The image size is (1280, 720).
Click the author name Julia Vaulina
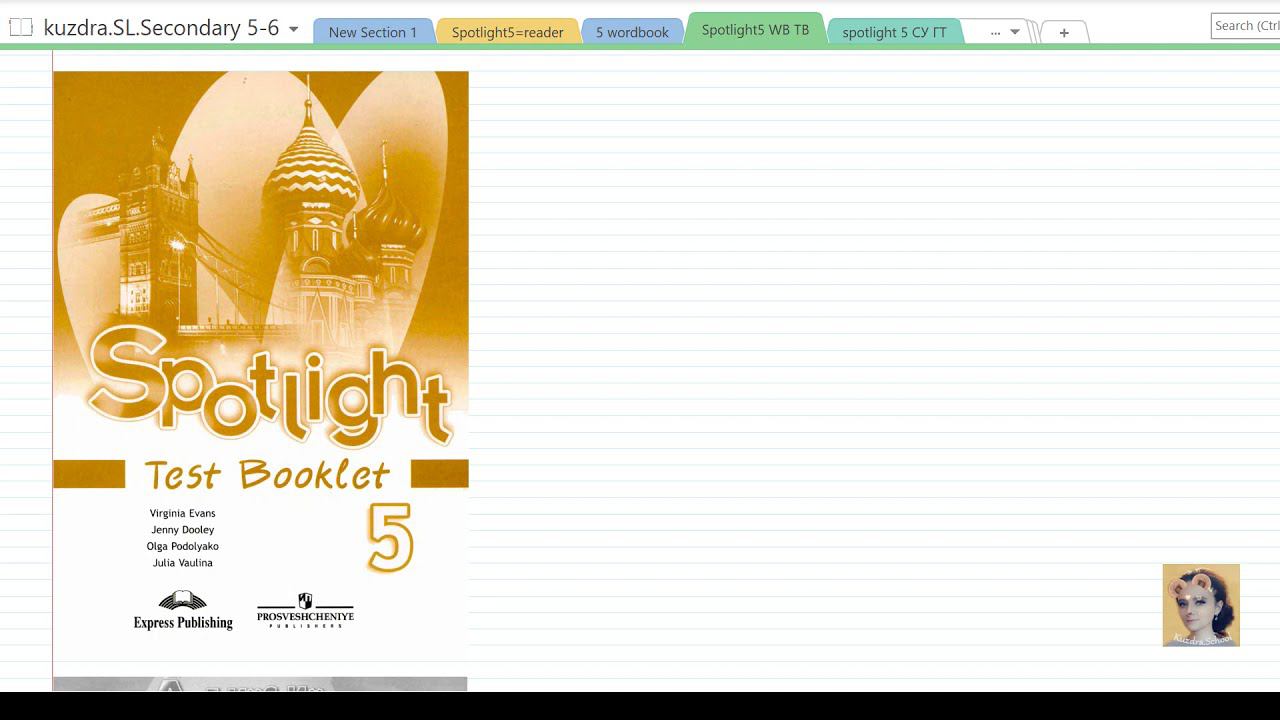click(x=183, y=563)
